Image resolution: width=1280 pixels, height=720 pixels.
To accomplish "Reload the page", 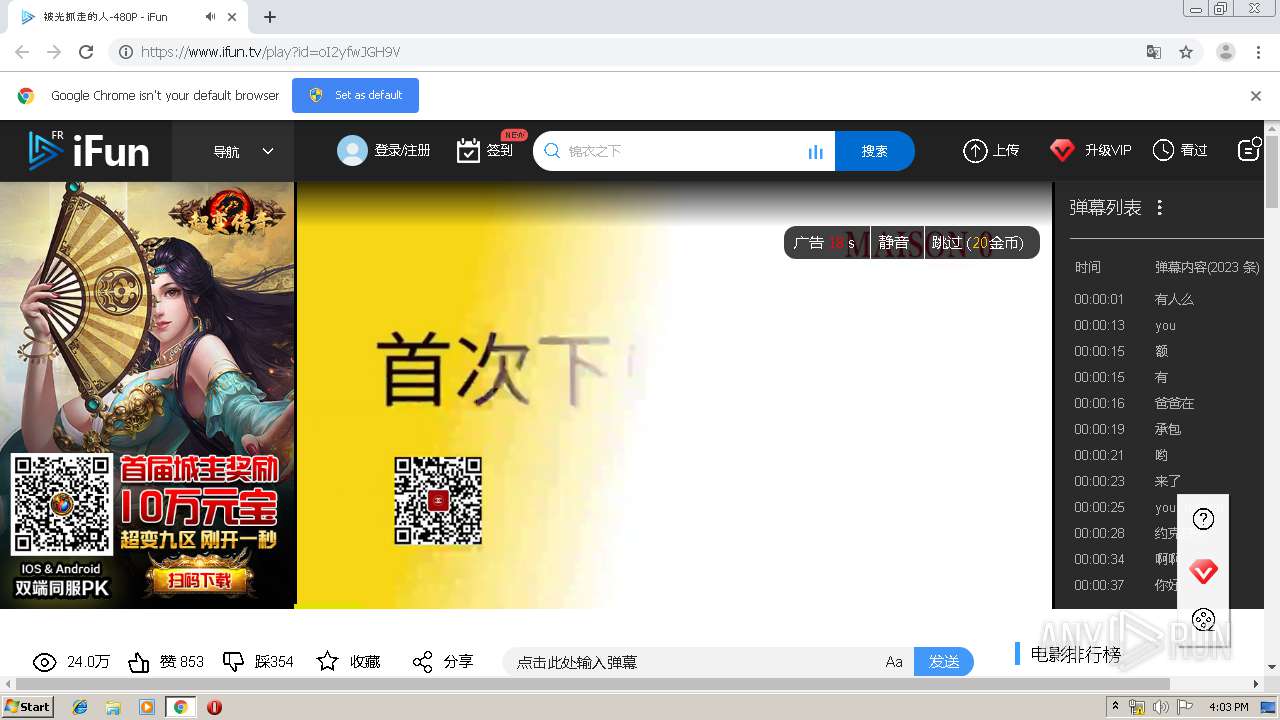I will [86, 52].
